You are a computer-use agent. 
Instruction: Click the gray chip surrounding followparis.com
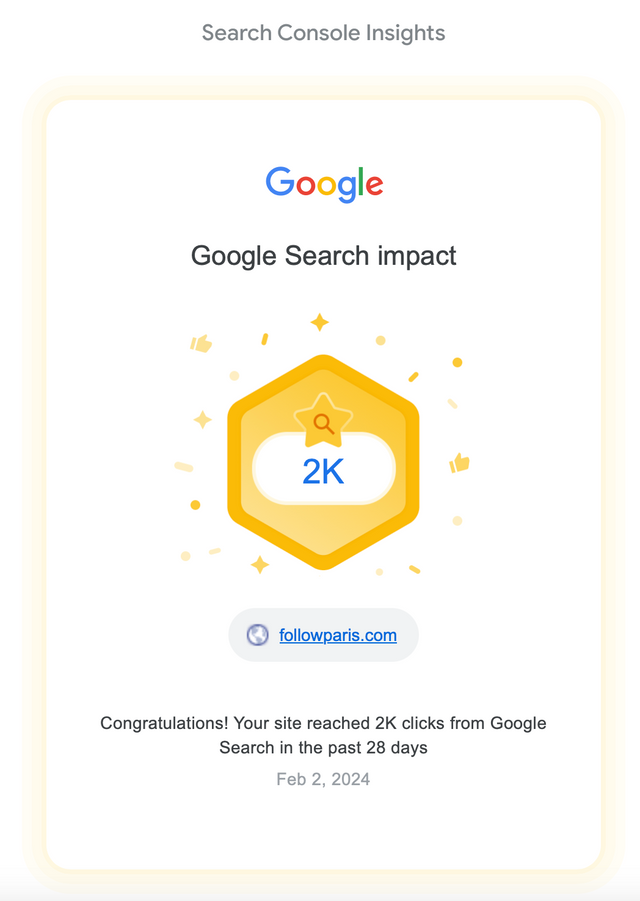pyautogui.click(x=323, y=635)
